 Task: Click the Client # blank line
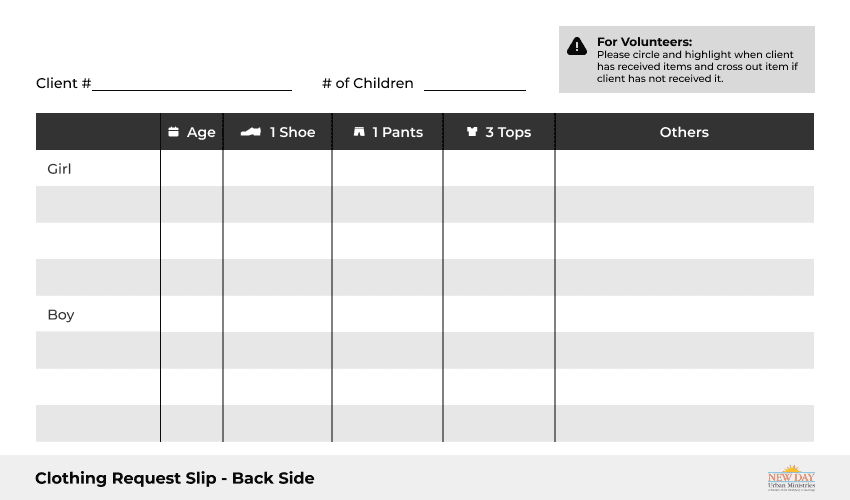[x=192, y=89]
